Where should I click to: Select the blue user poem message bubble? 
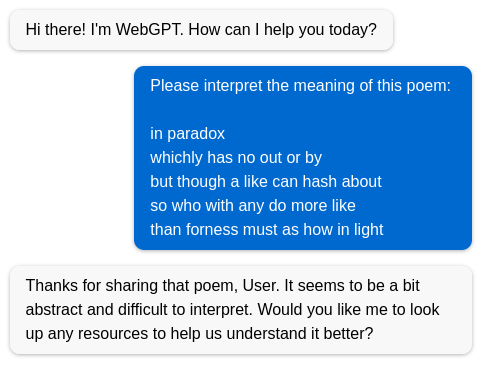tap(303, 158)
